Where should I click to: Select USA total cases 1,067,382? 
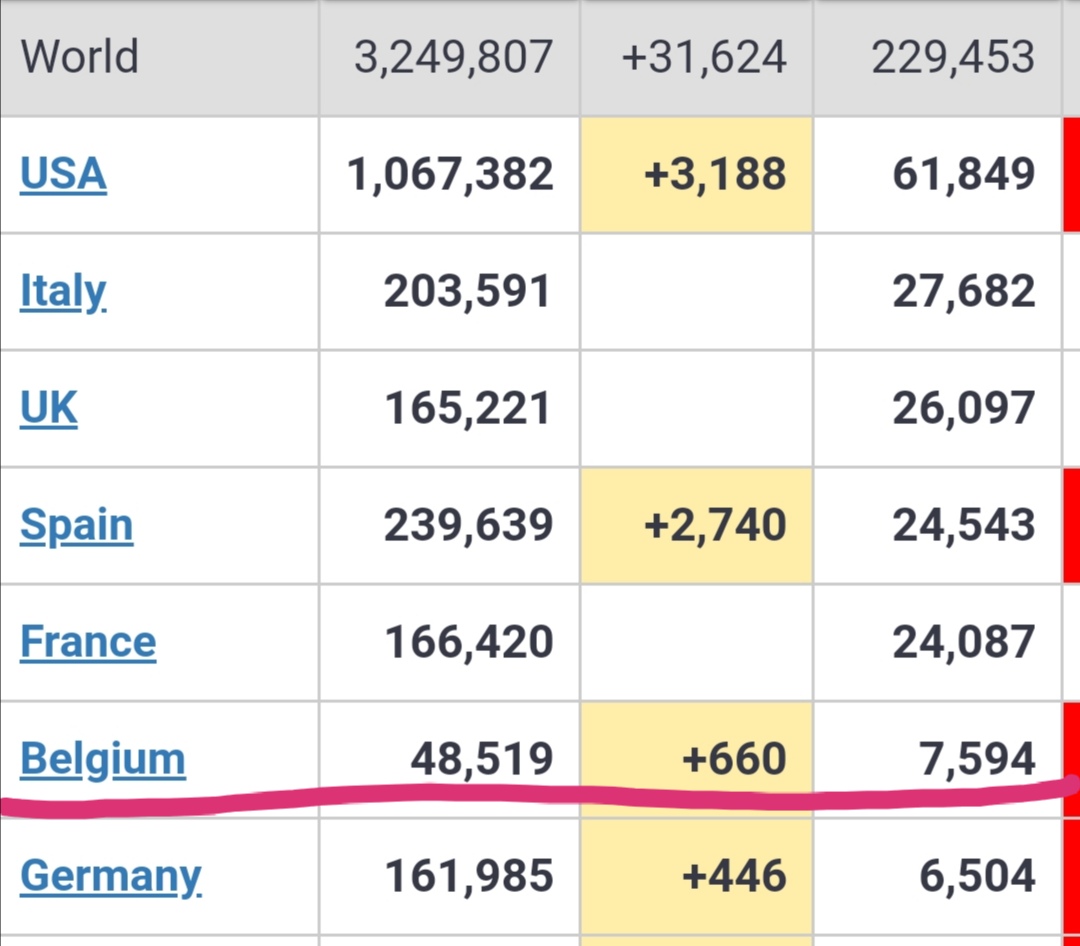(450, 174)
